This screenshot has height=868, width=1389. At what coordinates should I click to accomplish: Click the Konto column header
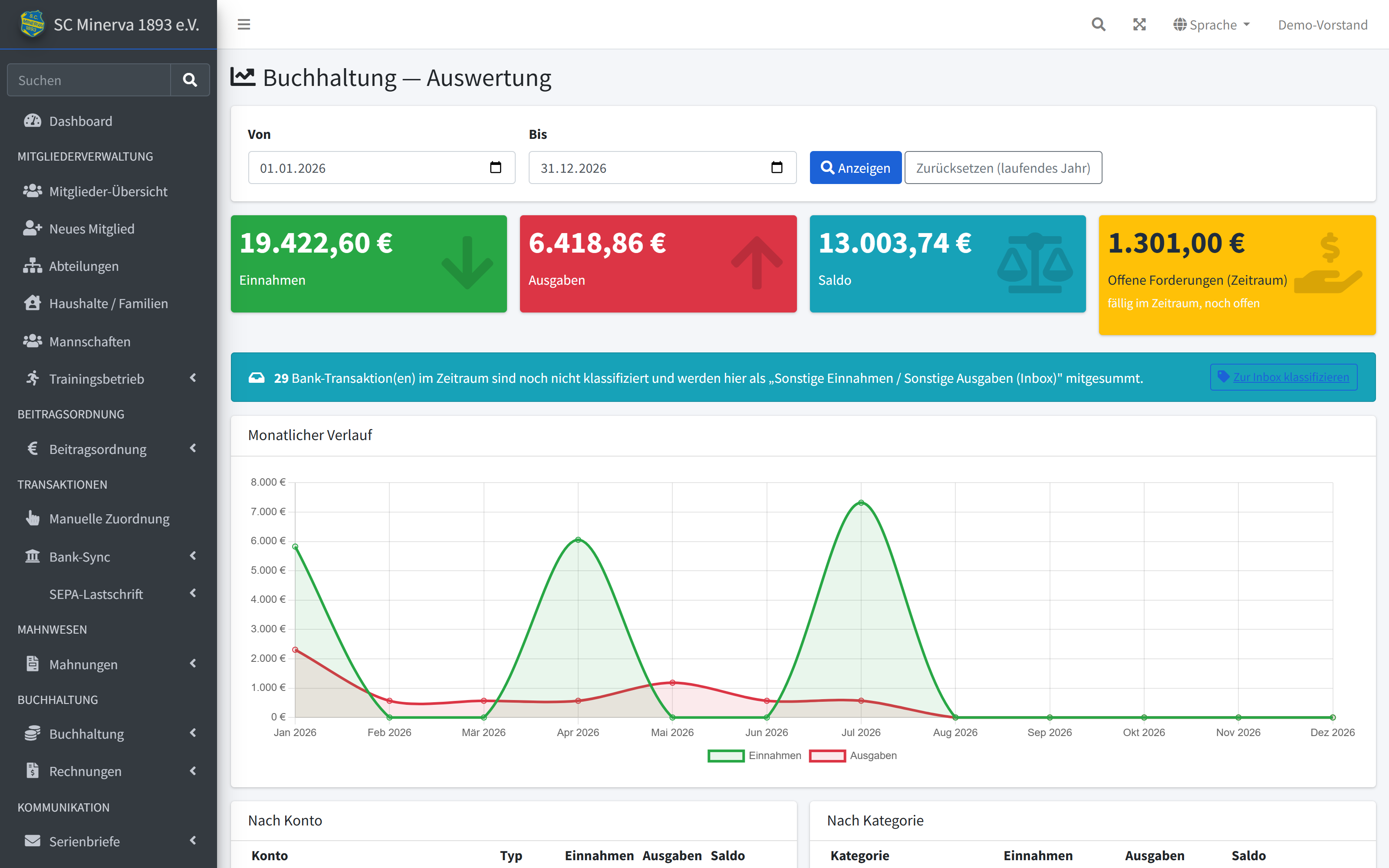coord(269,855)
